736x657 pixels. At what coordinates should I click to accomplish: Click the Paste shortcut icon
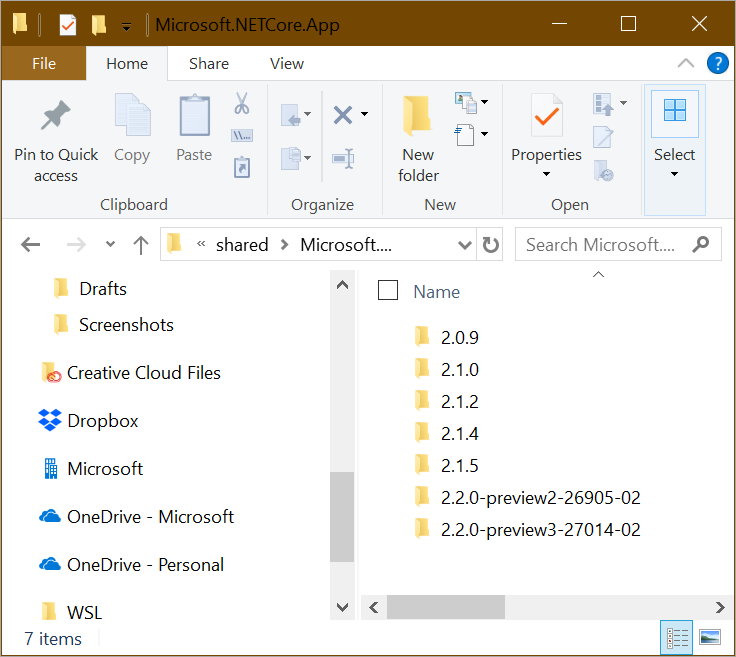[242, 167]
